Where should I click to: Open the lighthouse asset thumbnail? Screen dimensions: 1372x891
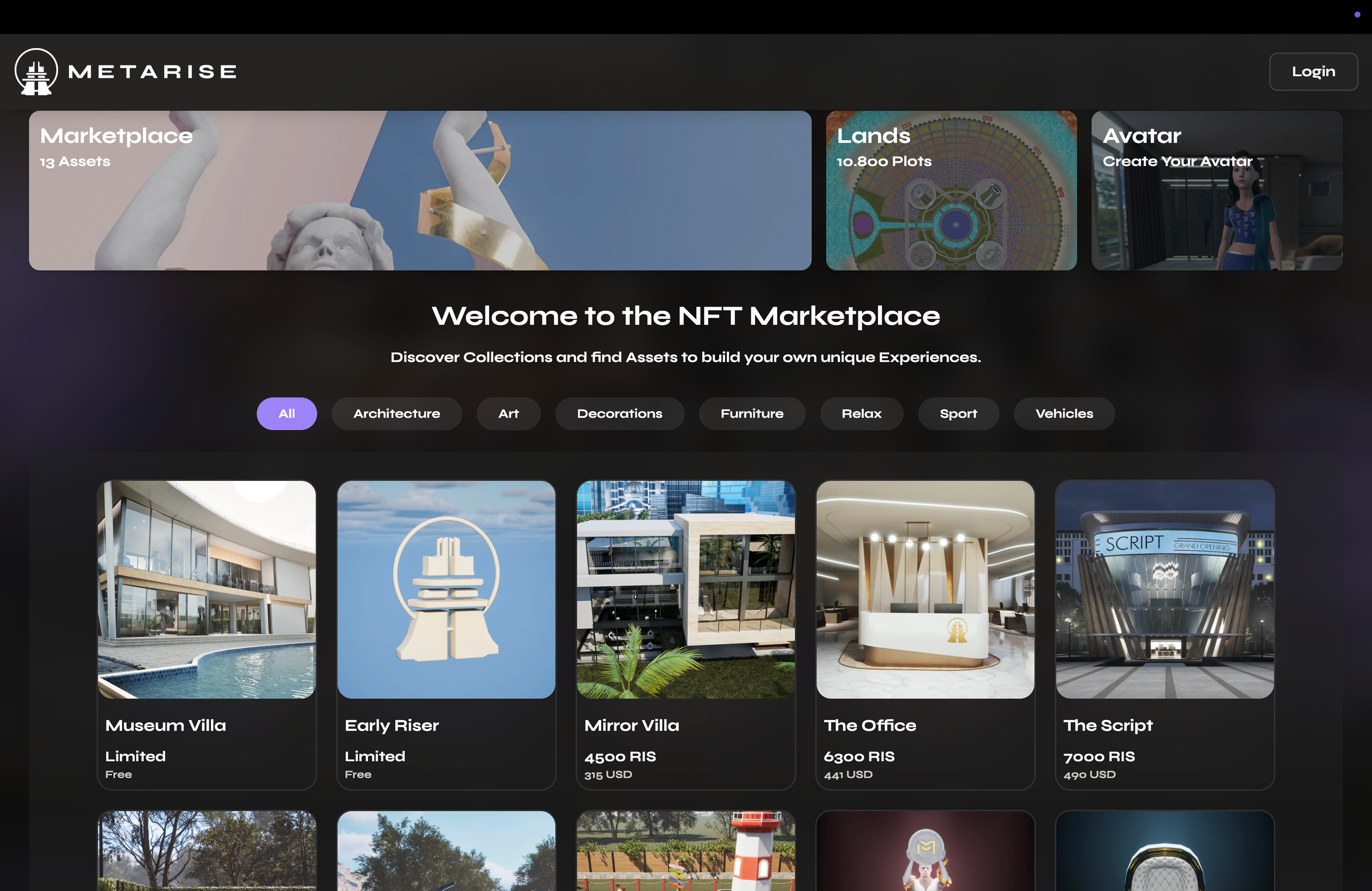pos(686,851)
